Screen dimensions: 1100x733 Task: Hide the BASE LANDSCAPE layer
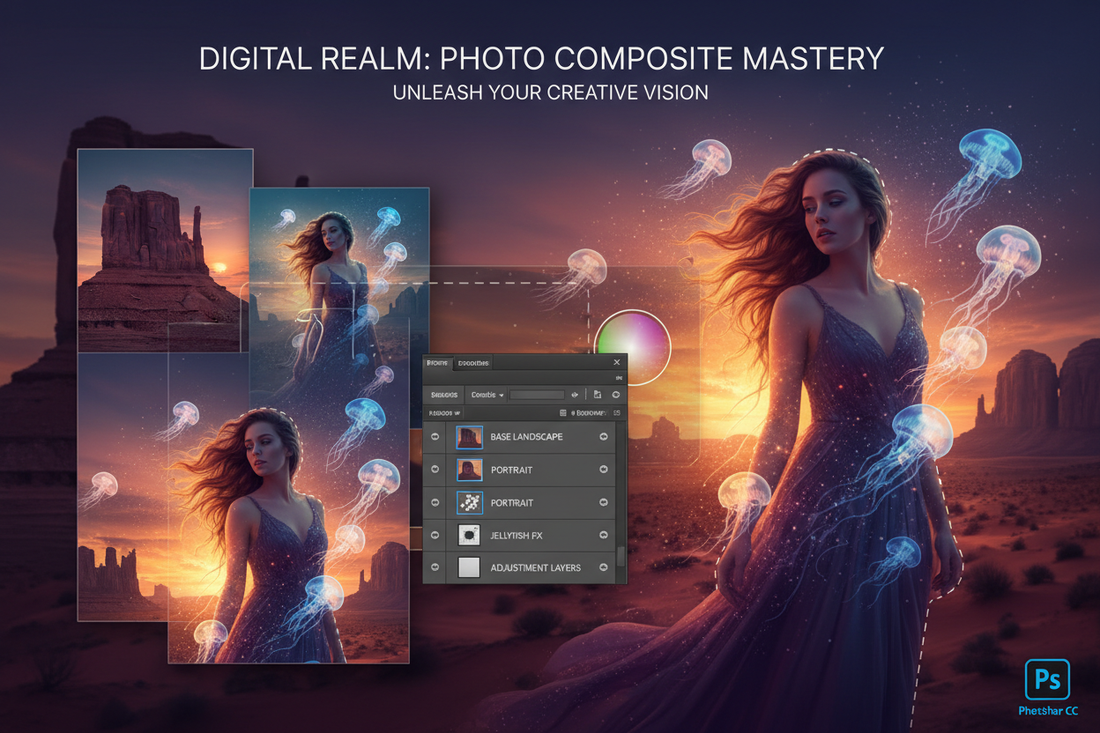(434, 436)
